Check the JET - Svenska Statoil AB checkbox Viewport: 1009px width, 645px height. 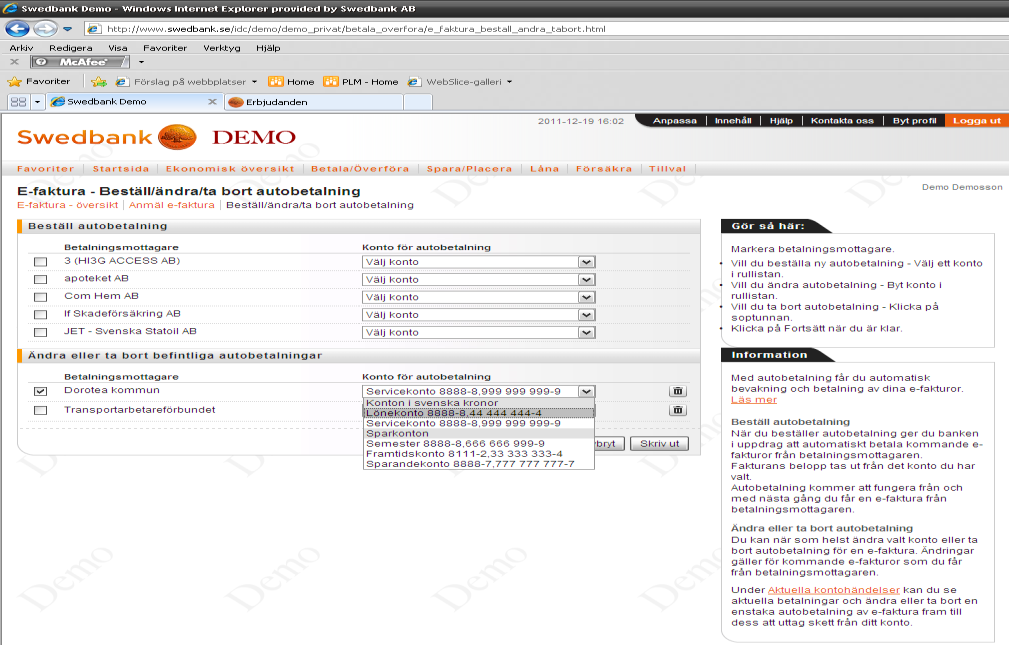coord(41,332)
